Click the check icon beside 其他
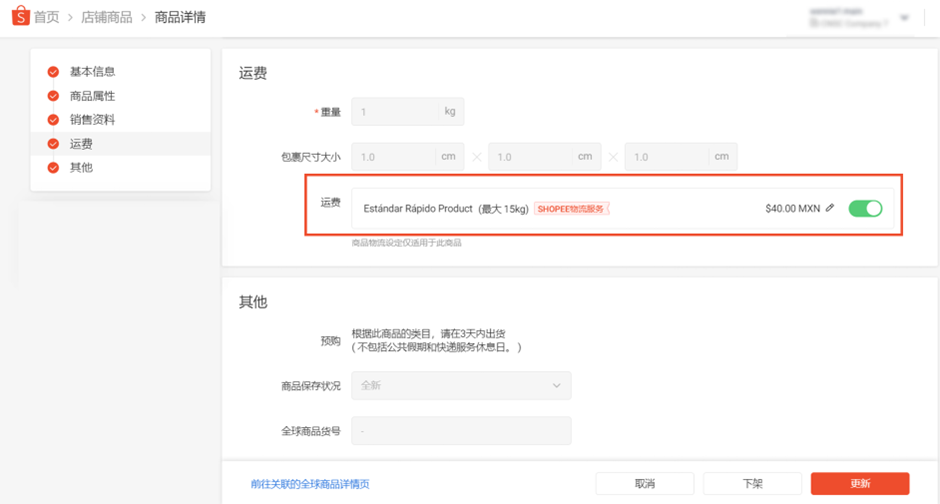 pos(53,168)
